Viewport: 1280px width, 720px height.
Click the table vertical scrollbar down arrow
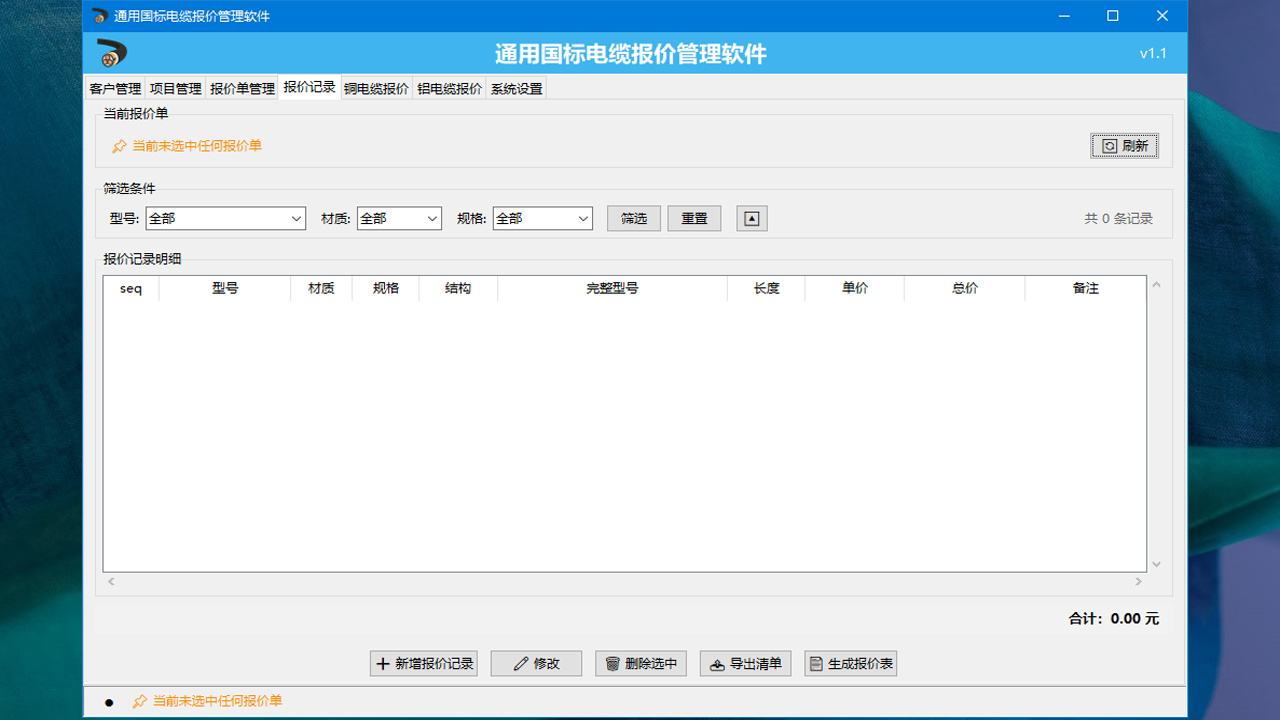pyautogui.click(x=1157, y=565)
